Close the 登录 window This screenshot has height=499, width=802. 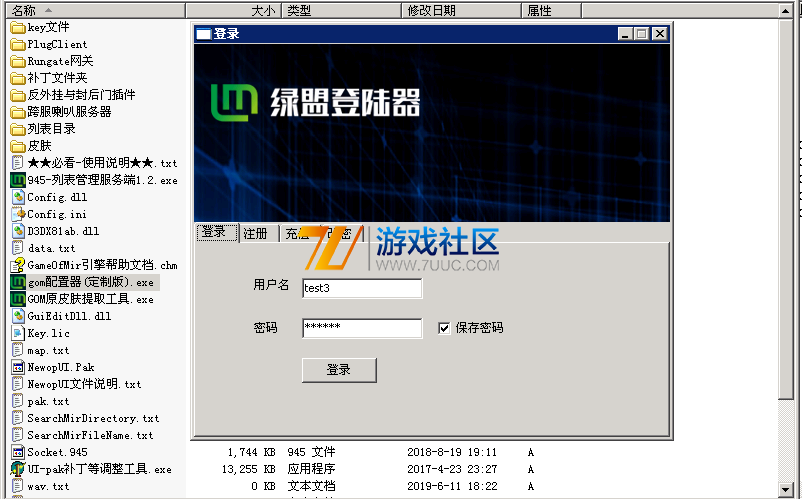tap(660, 34)
